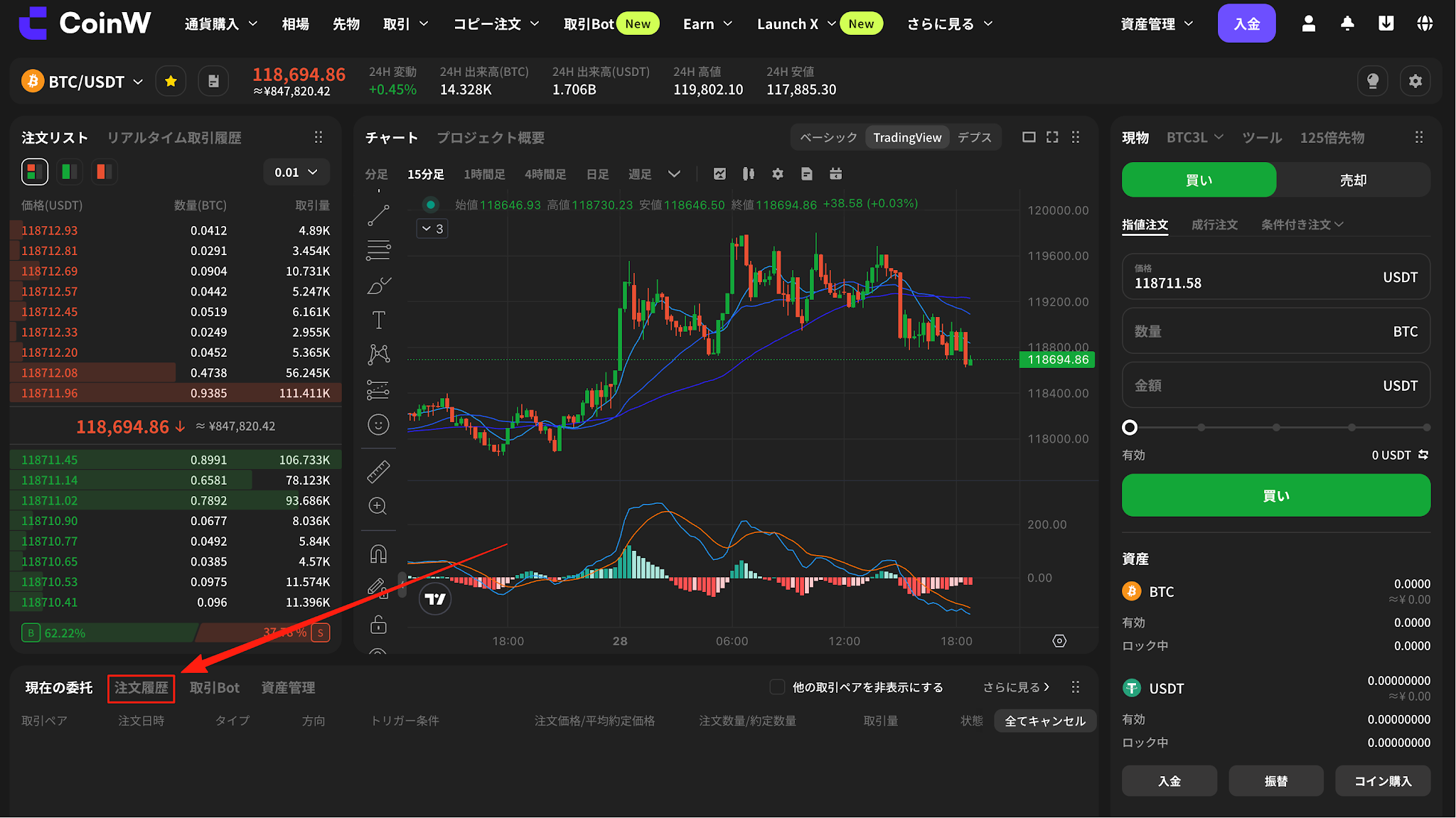
Task: Expand the 資産管理 header dropdown
Action: (x=1157, y=23)
